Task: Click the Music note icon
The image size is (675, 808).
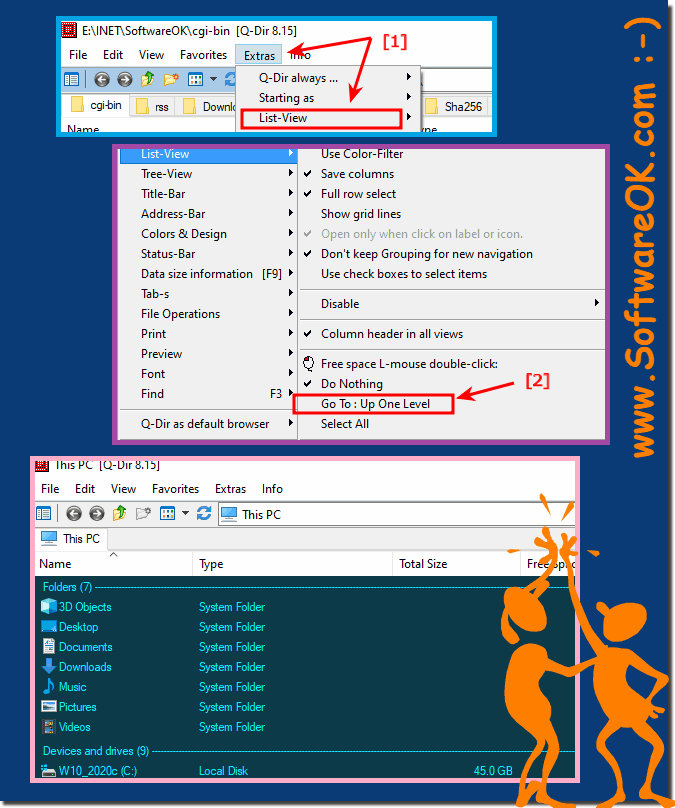Action: coord(49,686)
